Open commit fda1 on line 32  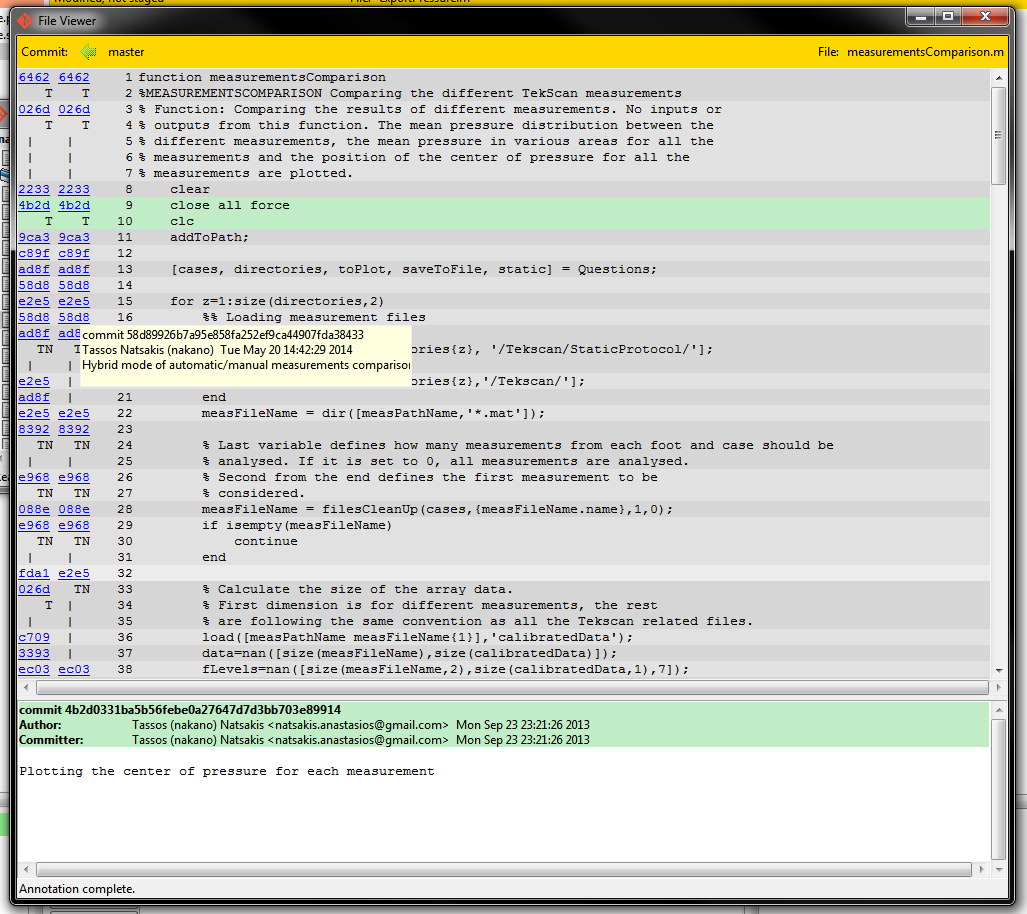(34, 573)
